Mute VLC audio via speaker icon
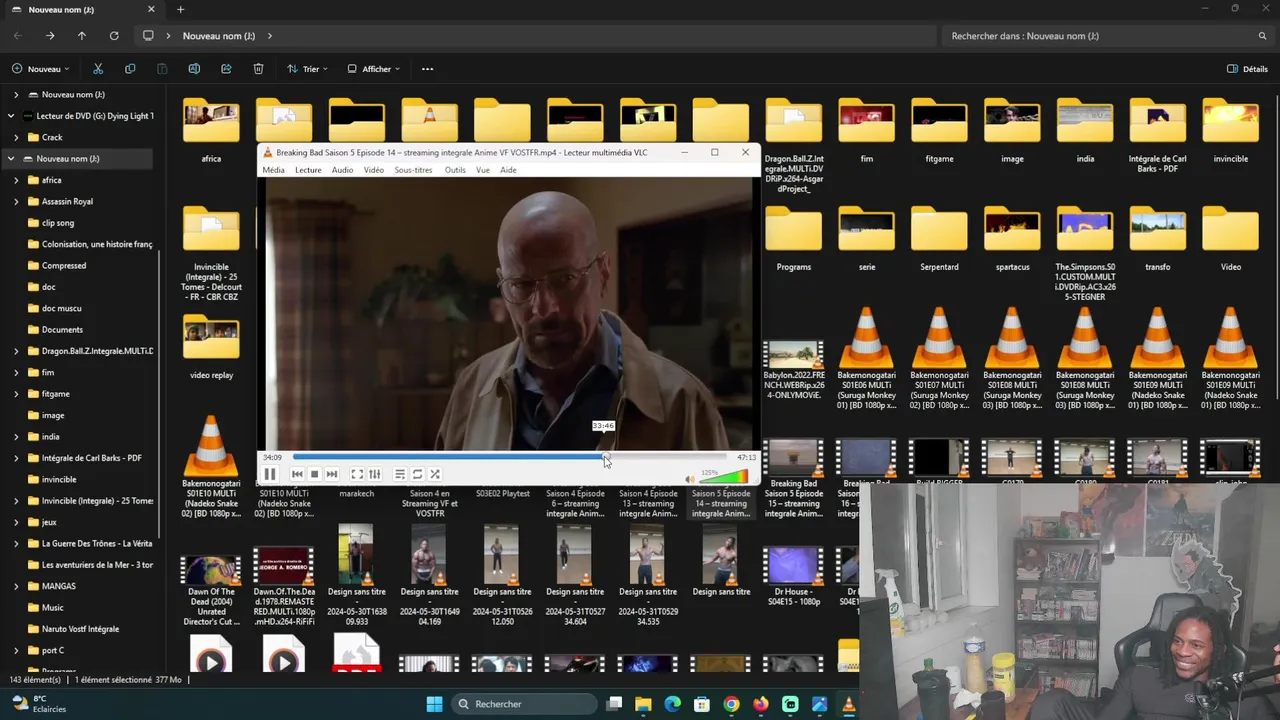Image resolution: width=1280 pixels, height=720 pixels. [x=690, y=479]
